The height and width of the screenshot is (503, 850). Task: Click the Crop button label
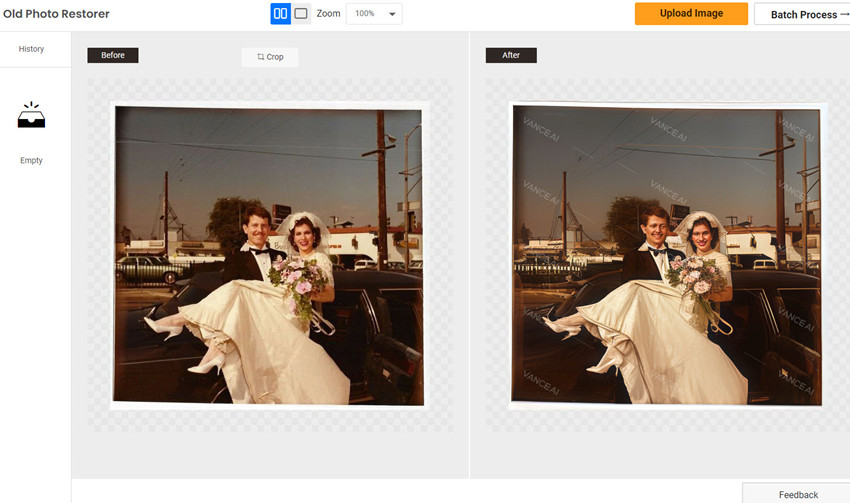coord(275,57)
